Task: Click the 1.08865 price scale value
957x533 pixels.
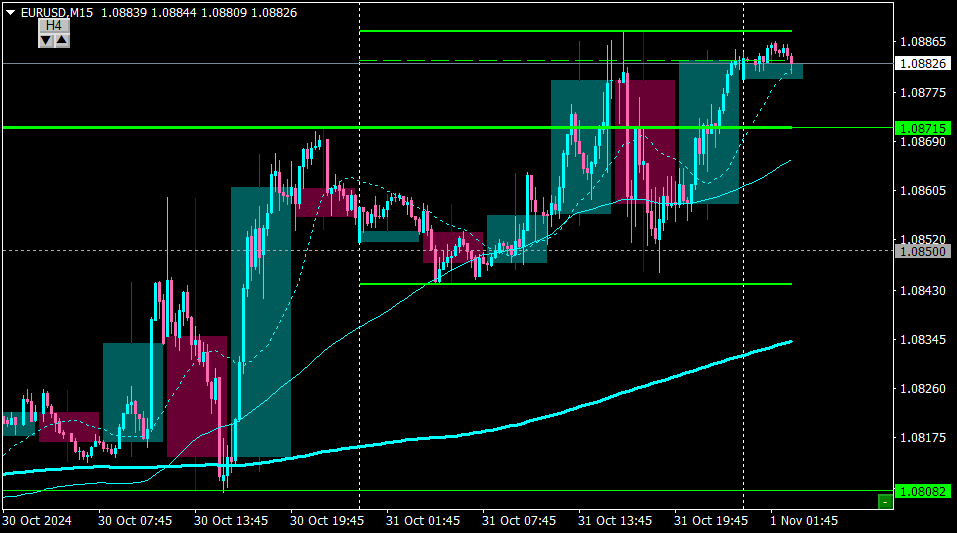Action: pyautogui.click(x=923, y=42)
